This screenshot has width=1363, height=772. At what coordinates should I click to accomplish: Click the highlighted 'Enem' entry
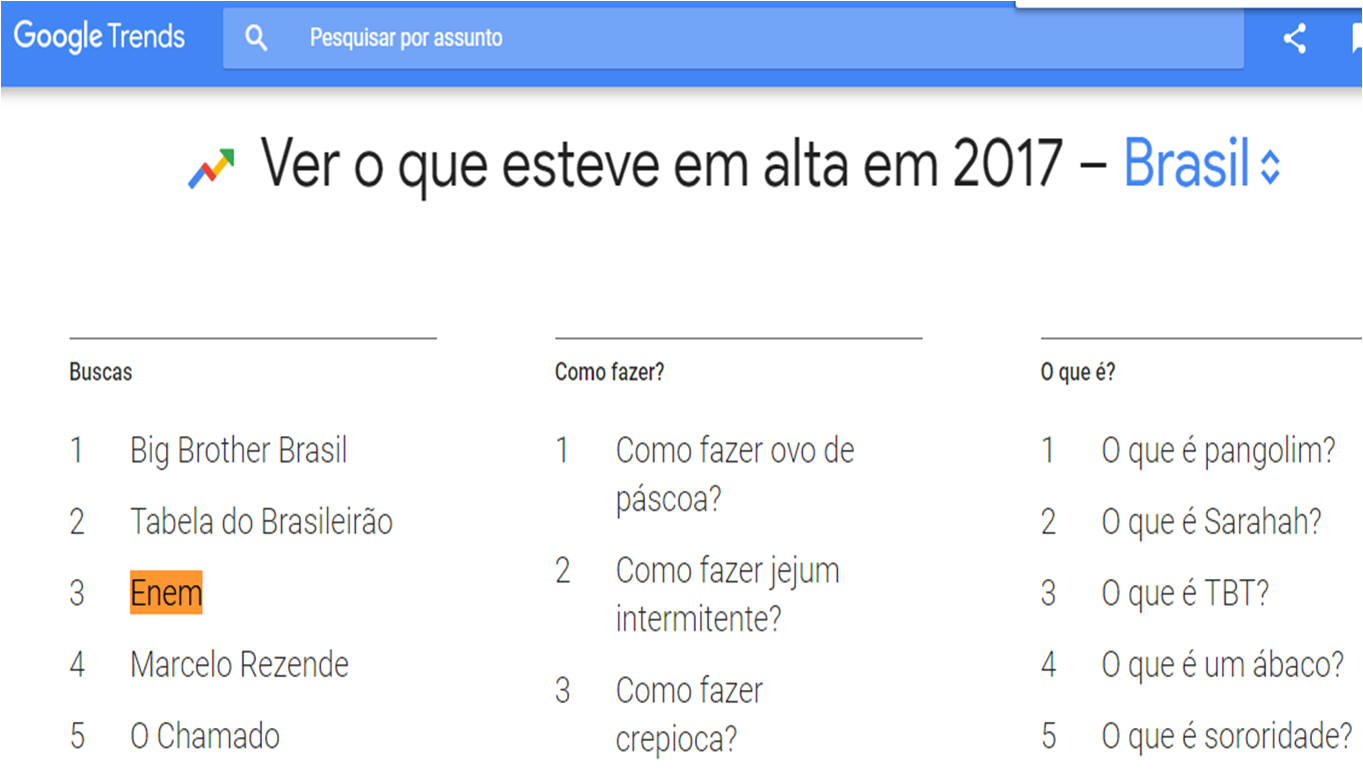[x=166, y=593]
